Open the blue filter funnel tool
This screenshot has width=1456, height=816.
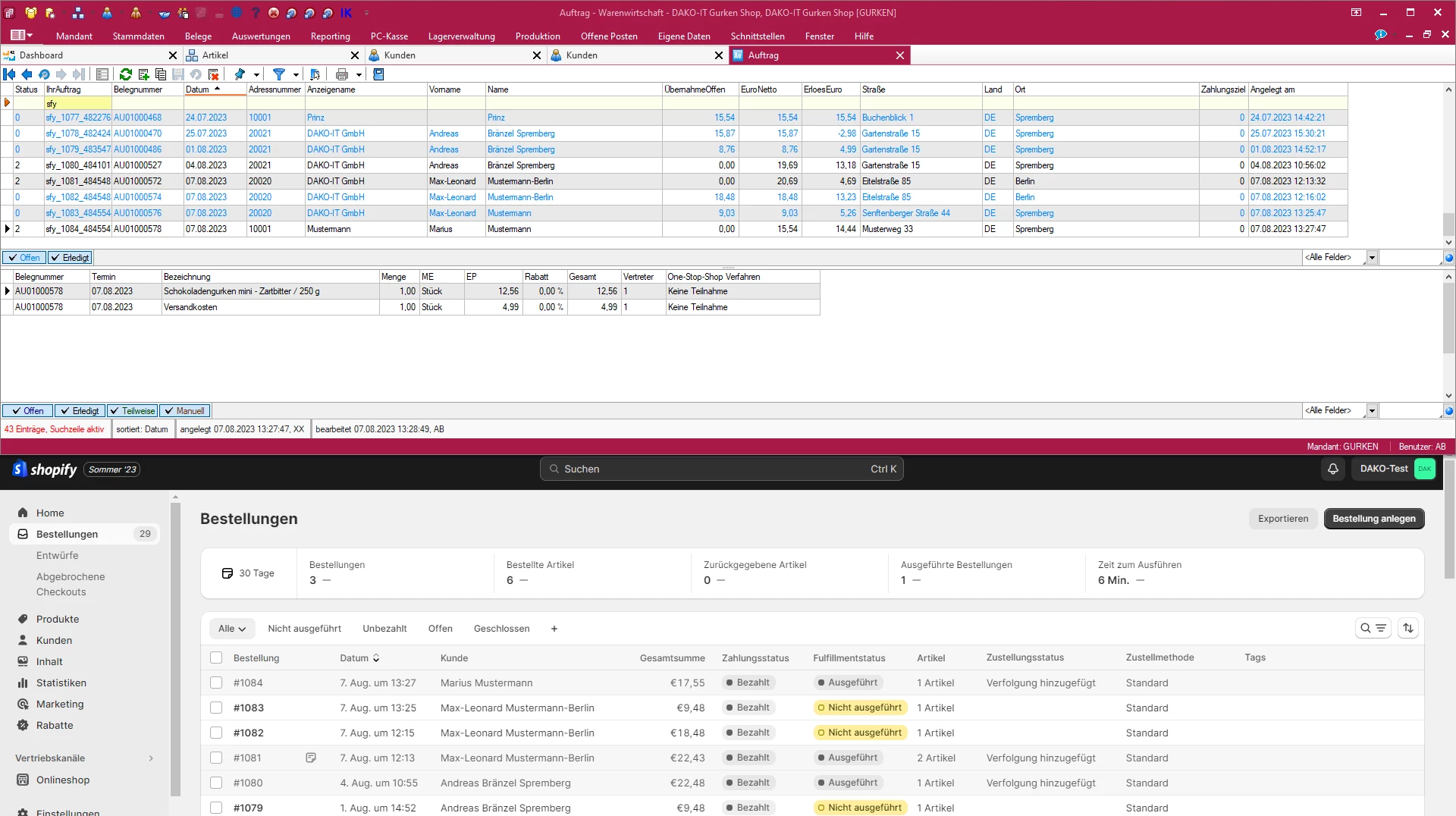[279, 74]
